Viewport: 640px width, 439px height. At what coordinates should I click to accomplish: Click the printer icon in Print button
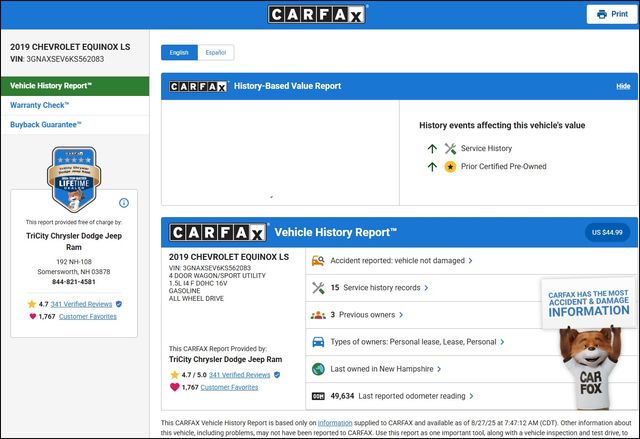click(x=602, y=14)
